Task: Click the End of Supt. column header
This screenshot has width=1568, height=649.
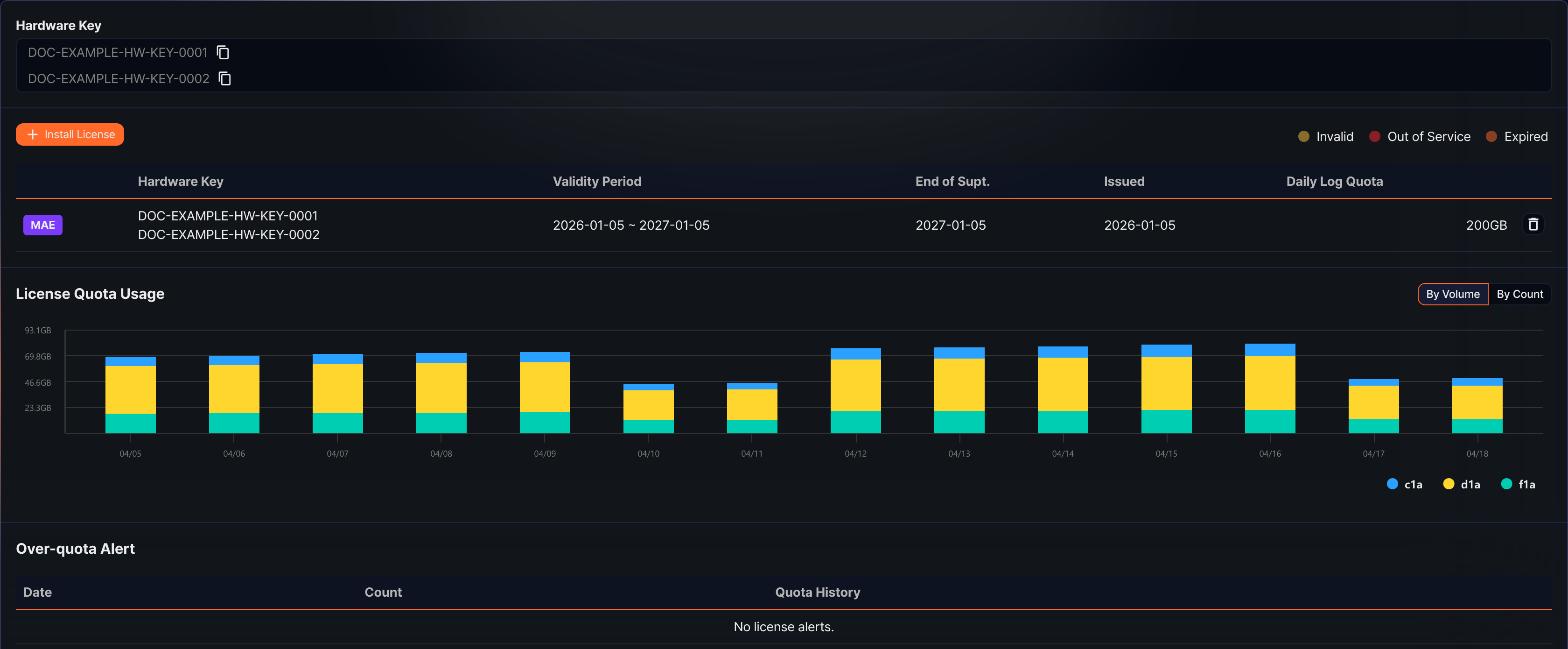Action: point(952,182)
